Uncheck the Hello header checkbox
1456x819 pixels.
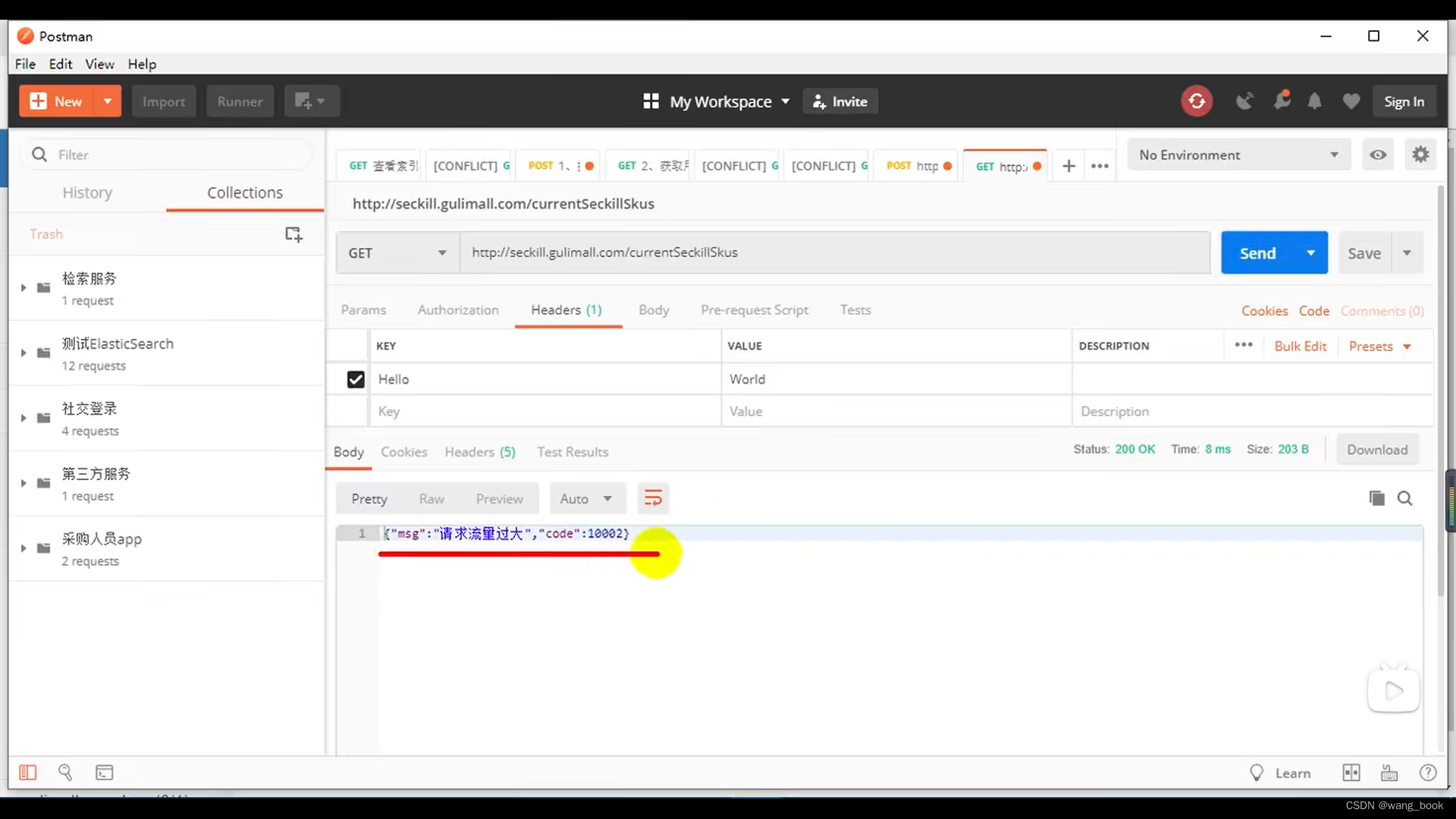coord(356,379)
